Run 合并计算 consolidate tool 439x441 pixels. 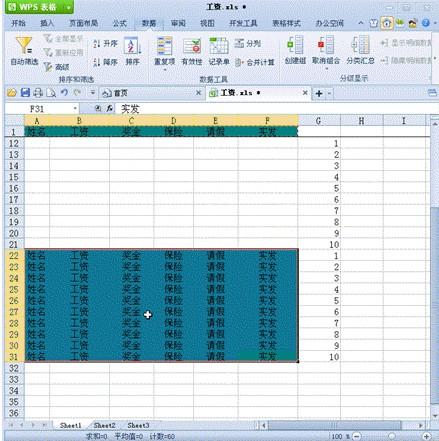point(255,62)
